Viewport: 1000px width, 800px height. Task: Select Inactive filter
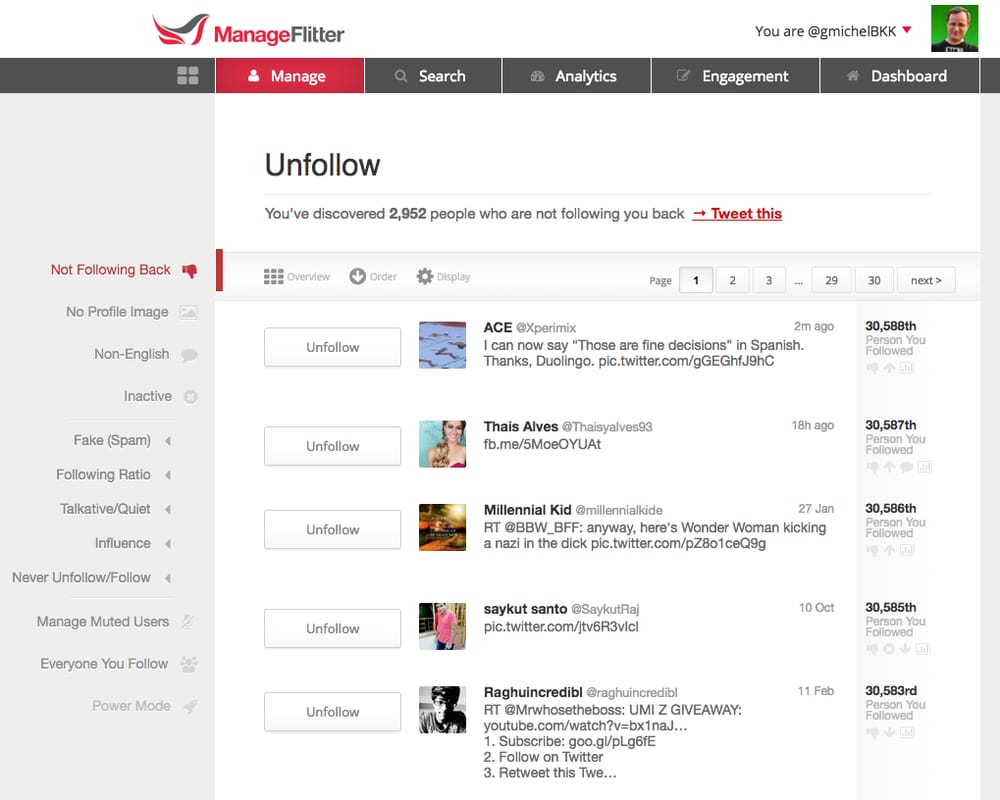point(147,396)
